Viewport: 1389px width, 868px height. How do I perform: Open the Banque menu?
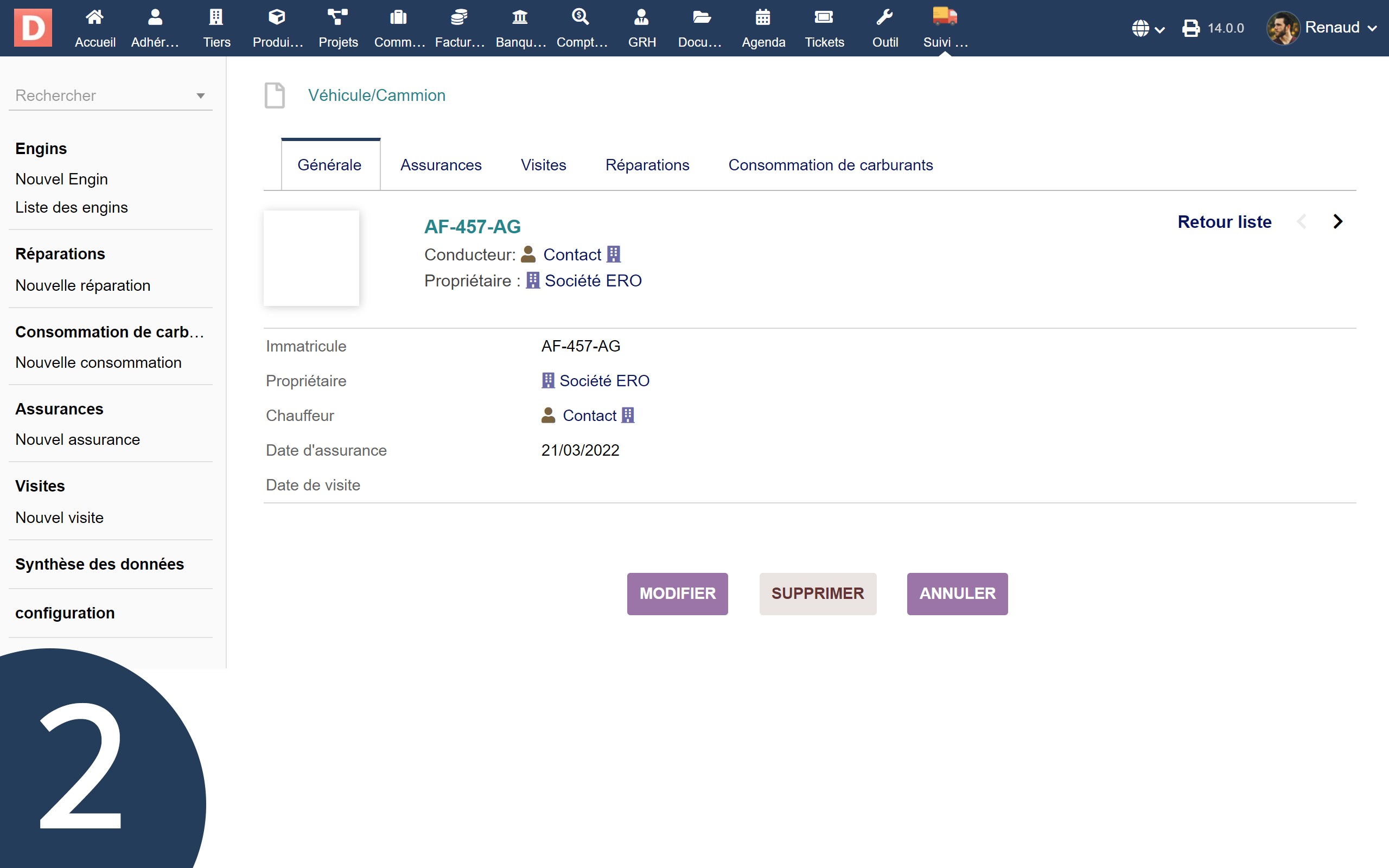pyautogui.click(x=520, y=28)
